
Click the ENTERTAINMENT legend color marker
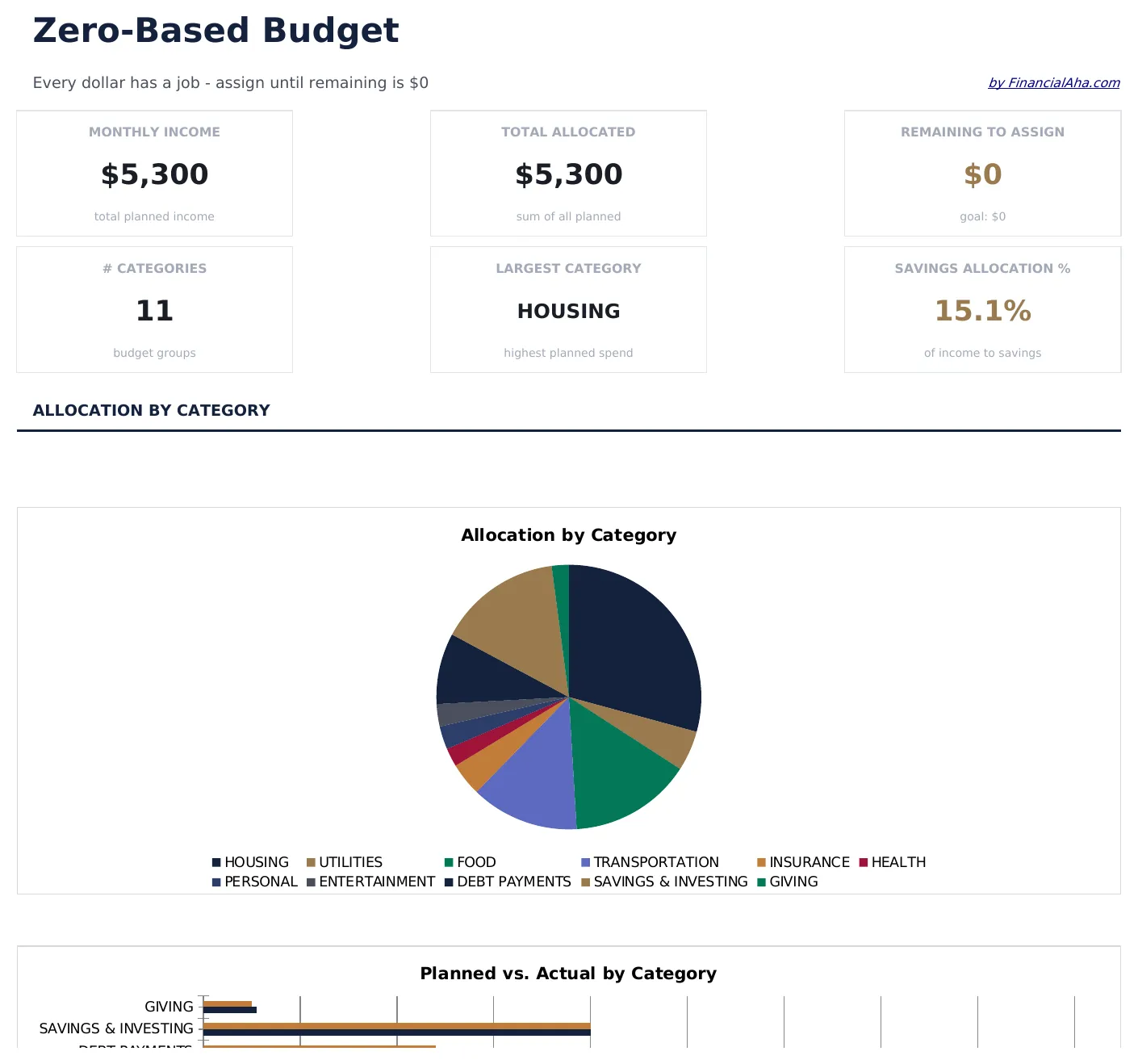click(311, 882)
